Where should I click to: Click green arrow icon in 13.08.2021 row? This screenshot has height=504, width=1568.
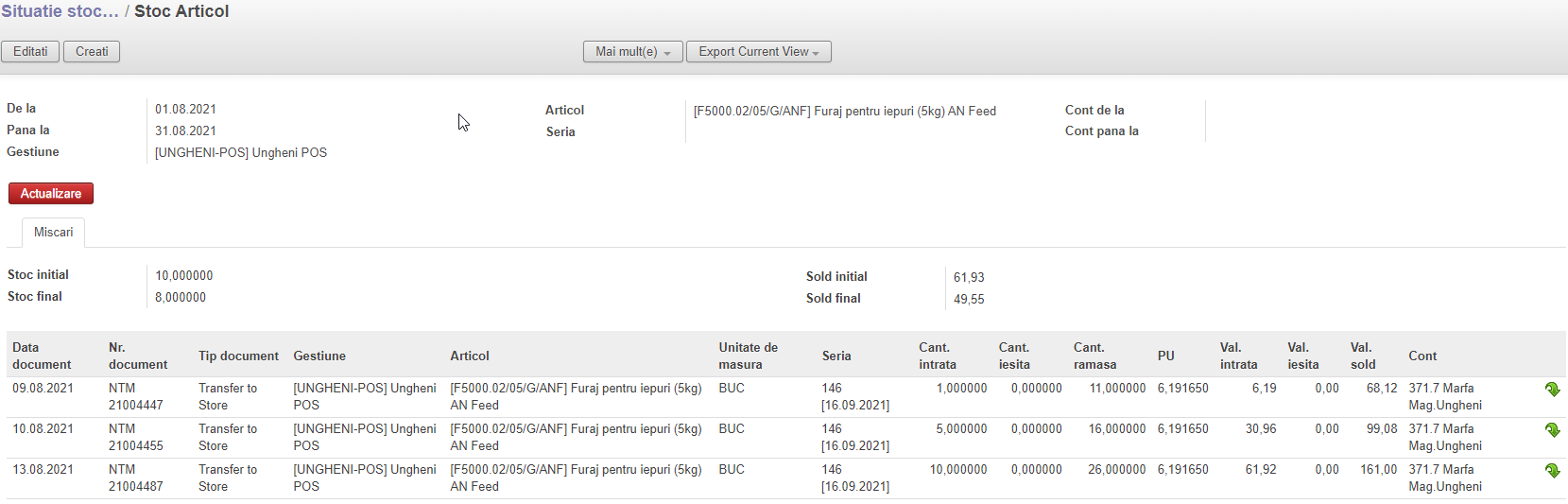1552,471
